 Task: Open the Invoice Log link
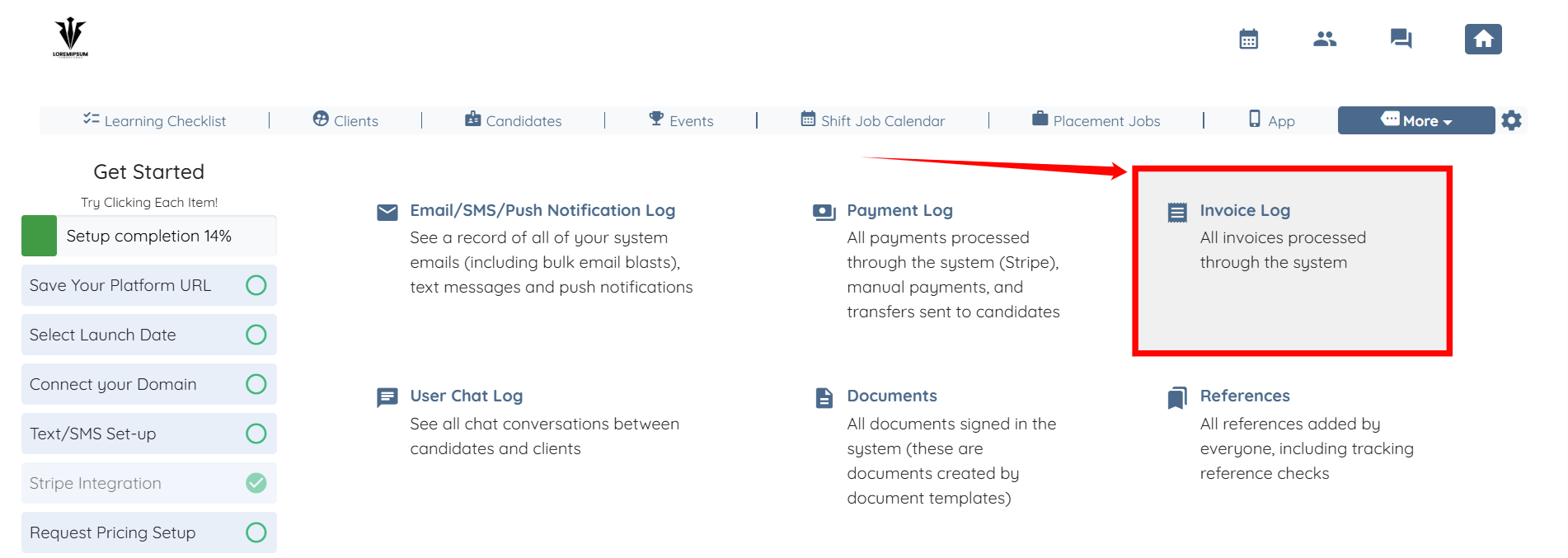pyautogui.click(x=1244, y=210)
